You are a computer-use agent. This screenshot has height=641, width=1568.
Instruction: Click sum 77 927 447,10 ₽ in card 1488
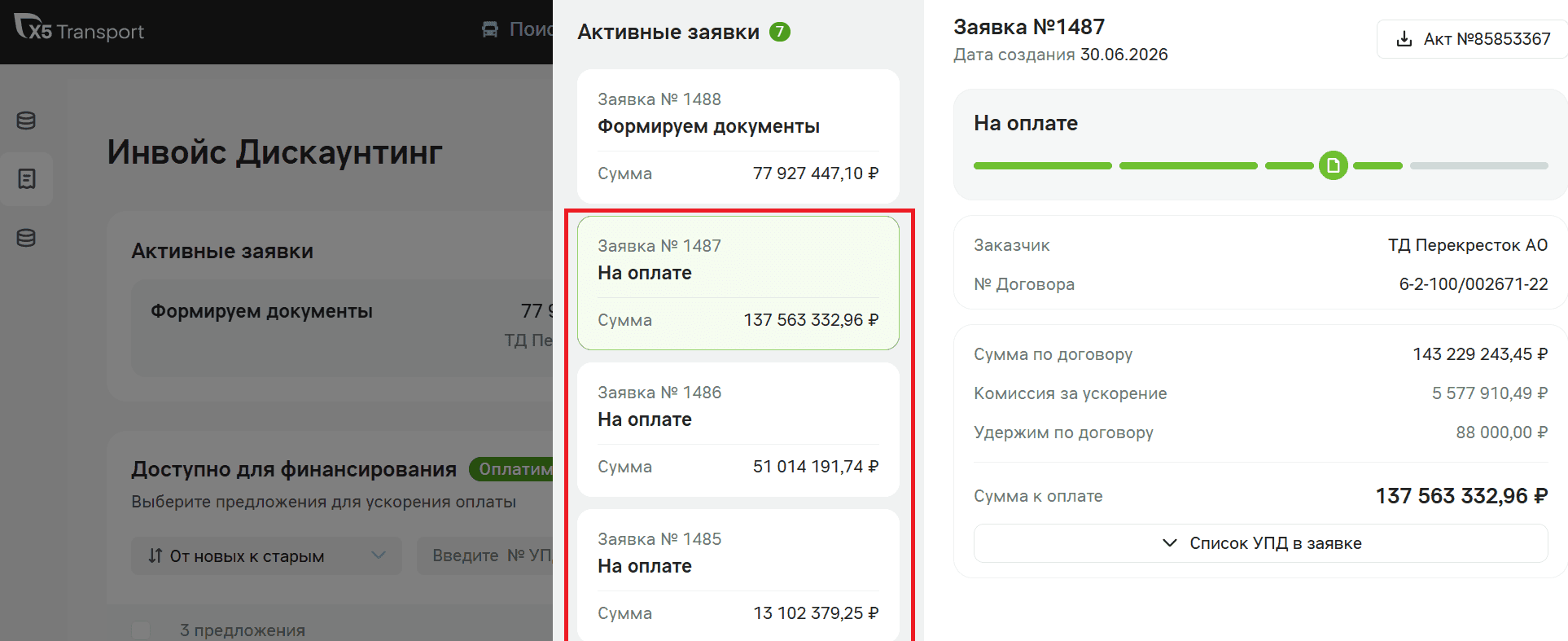816,173
